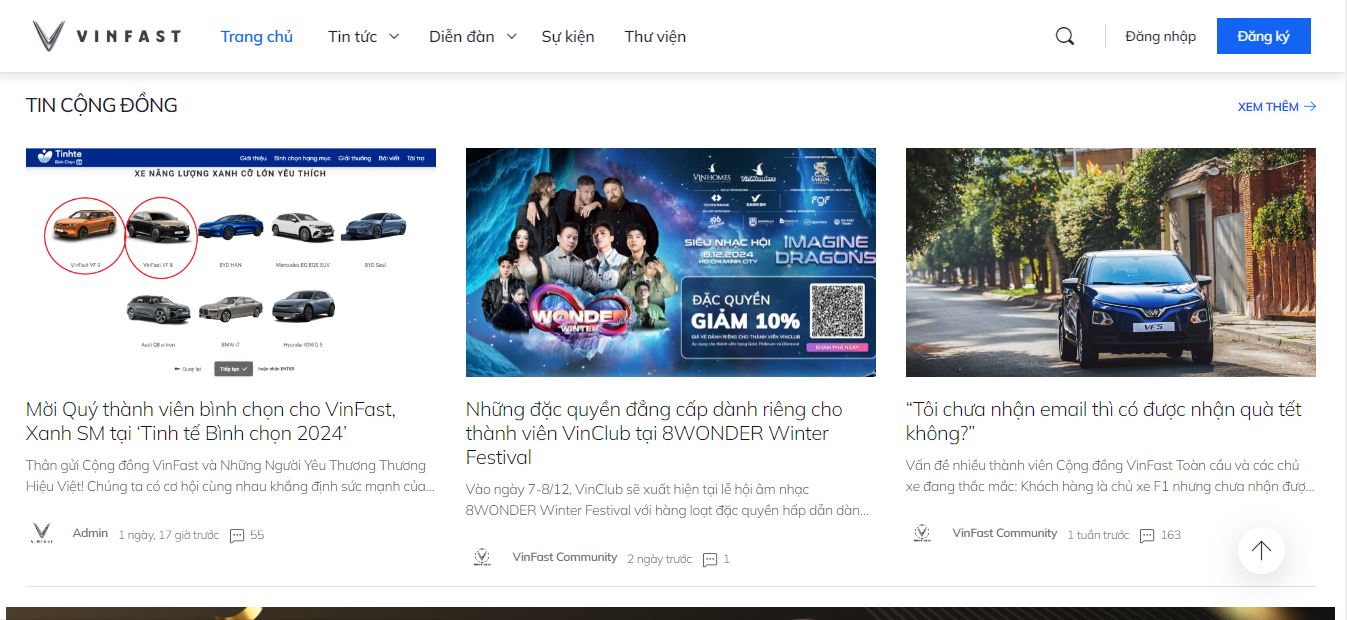Click VinFast Community avatar under email article
Image resolution: width=1347 pixels, height=620 pixels.
pyautogui.click(x=922, y=534)
